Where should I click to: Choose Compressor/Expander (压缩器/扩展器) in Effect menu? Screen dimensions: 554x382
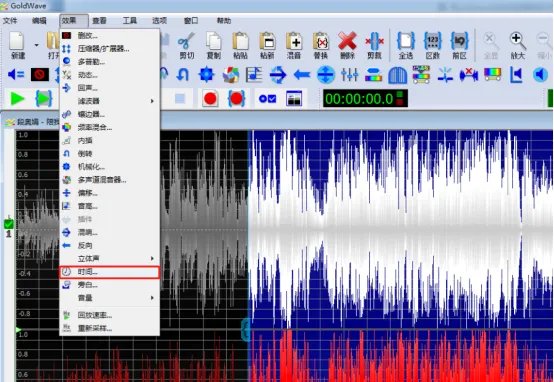110,48
